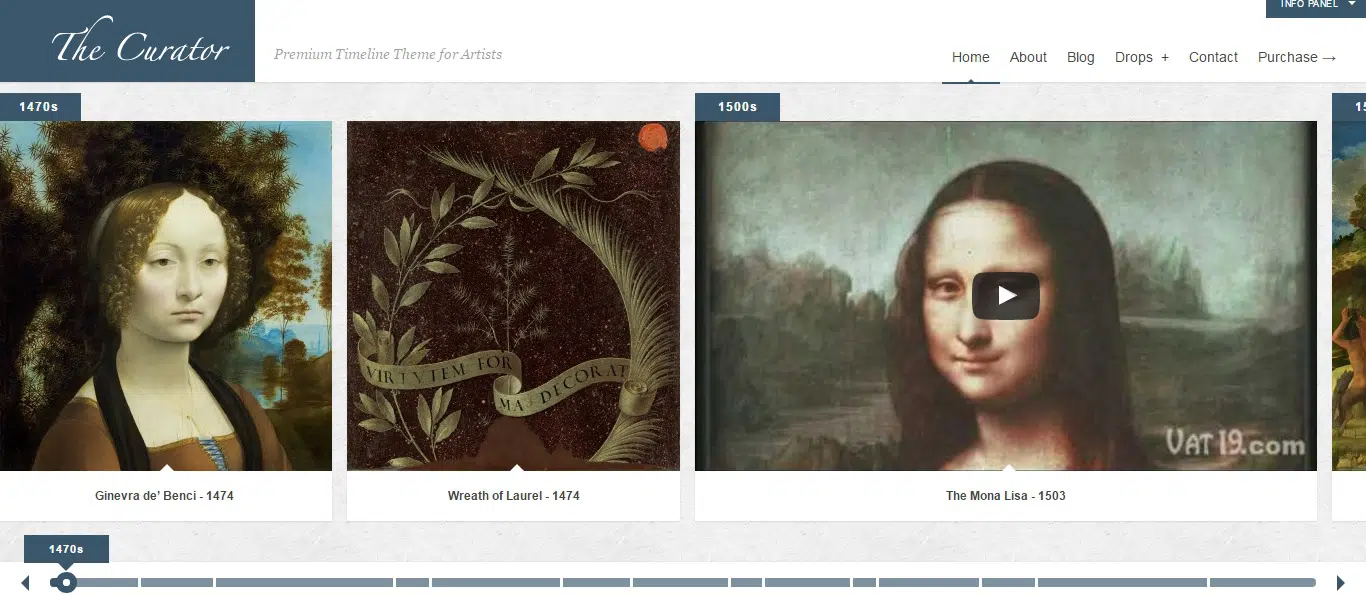Jump to last timeline segment
The width and height of the screenshot is (1366, 595).
click(x=1263, y=582)
